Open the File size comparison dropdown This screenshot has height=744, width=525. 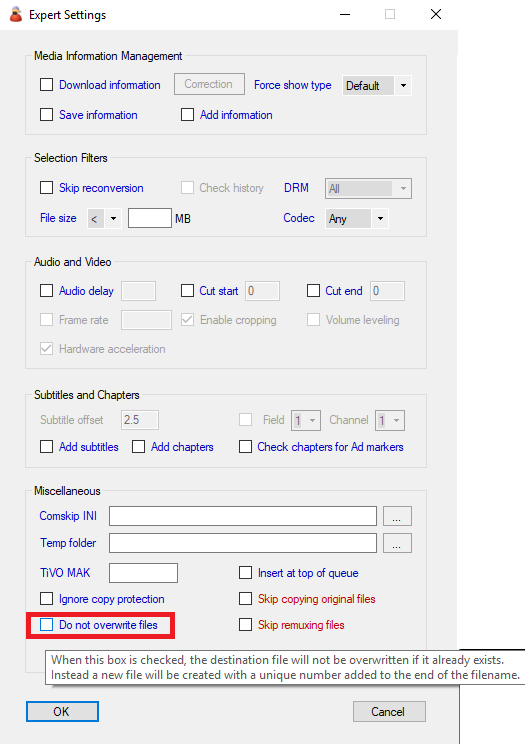[104, 219]
